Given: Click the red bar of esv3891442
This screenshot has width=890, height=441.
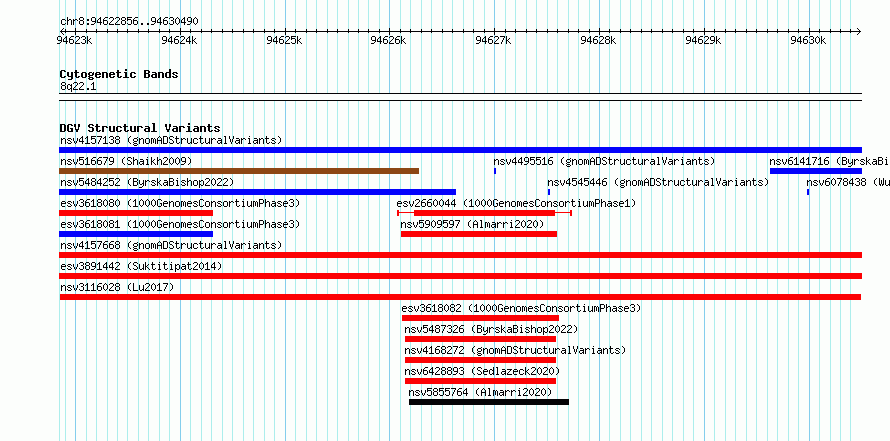Looking at the screenshot, I should pyautogui.click(x=460, y=276).
